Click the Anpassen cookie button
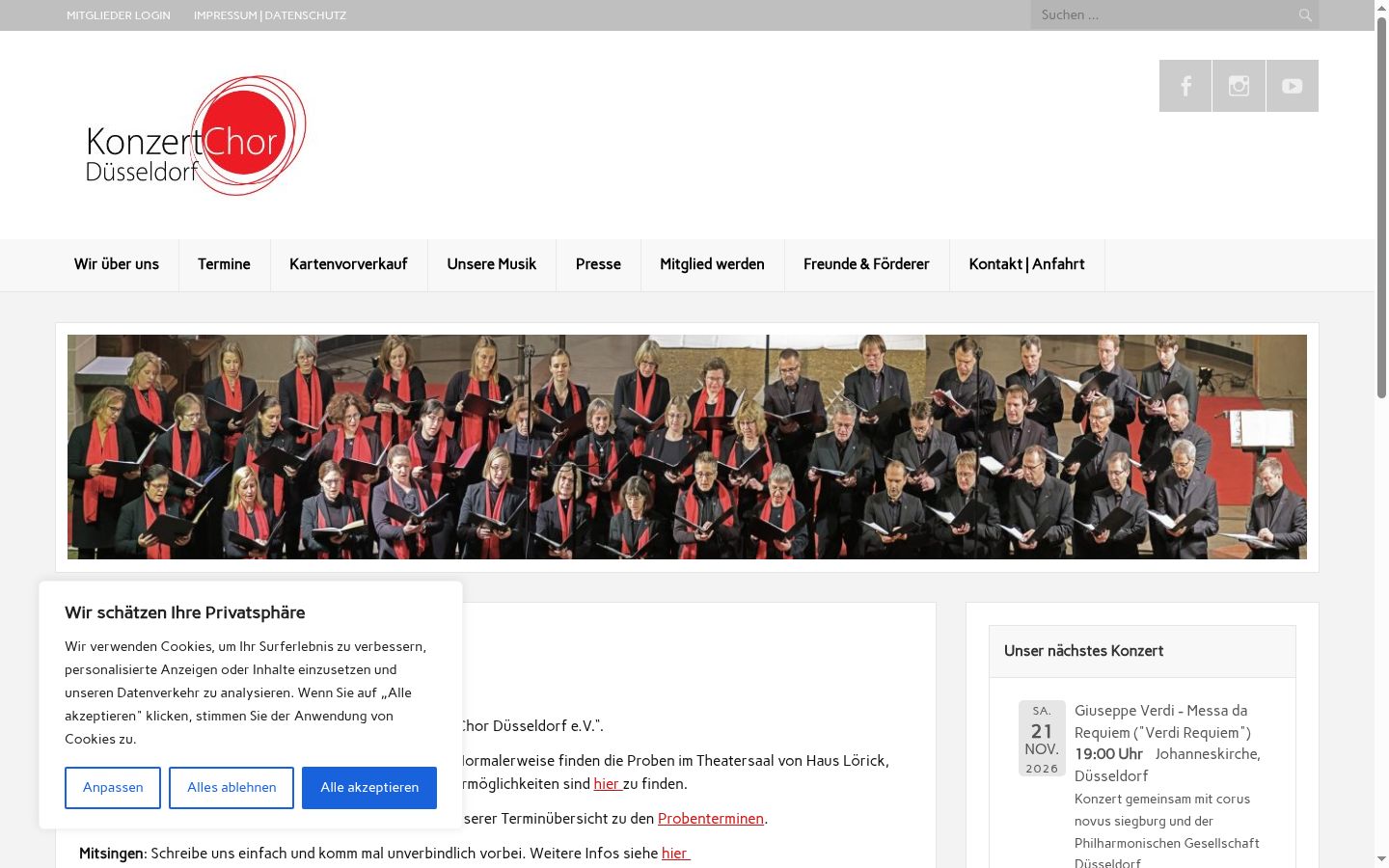This screenshot has width=1389, height=868. pos(113,788)
